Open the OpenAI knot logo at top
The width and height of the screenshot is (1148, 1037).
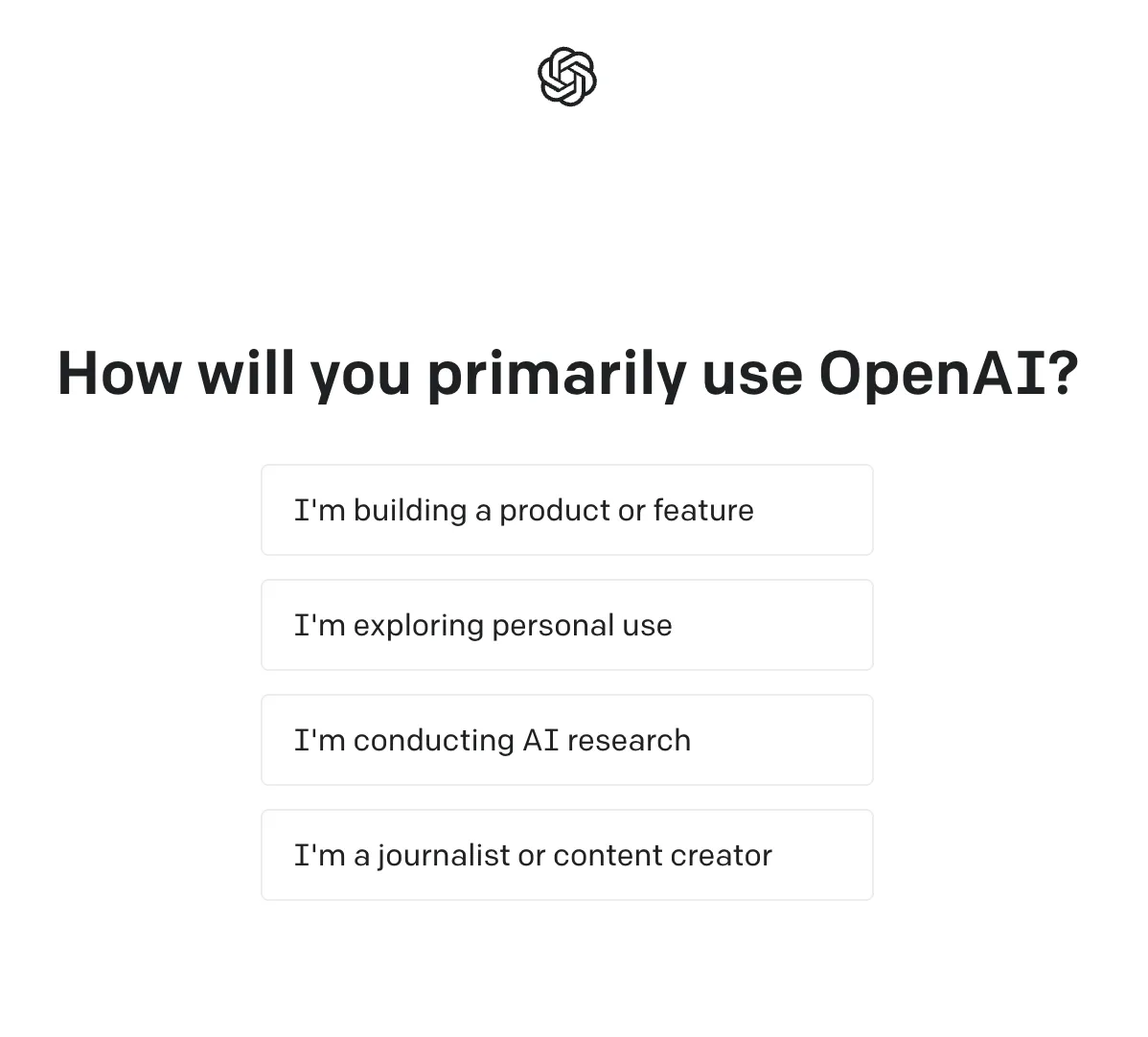567,77
